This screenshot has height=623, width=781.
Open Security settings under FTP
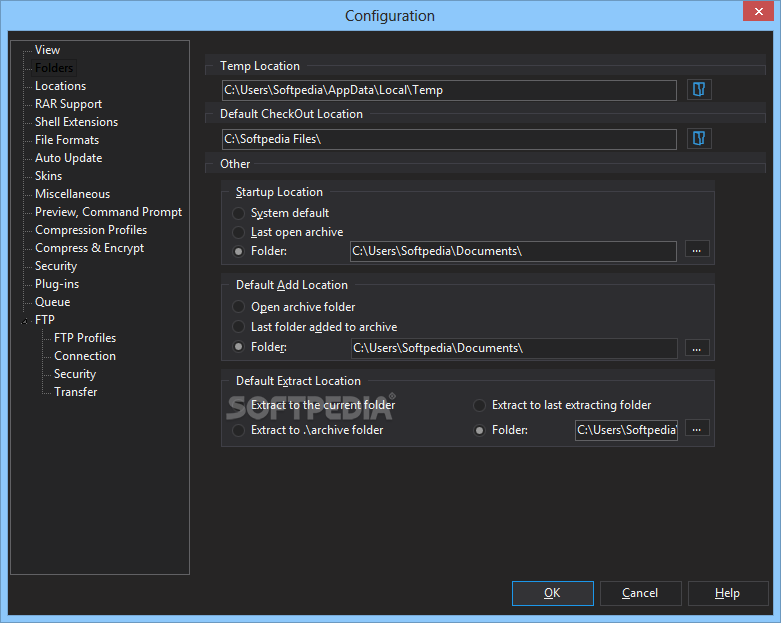tap(75, 374)
